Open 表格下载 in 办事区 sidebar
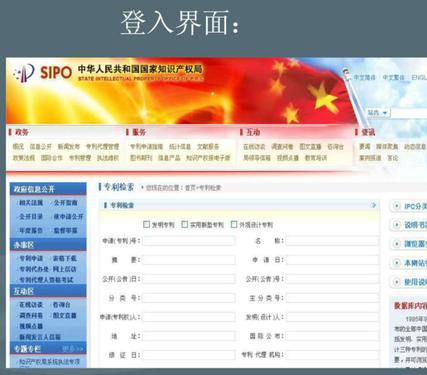 [x=65, y=258]
